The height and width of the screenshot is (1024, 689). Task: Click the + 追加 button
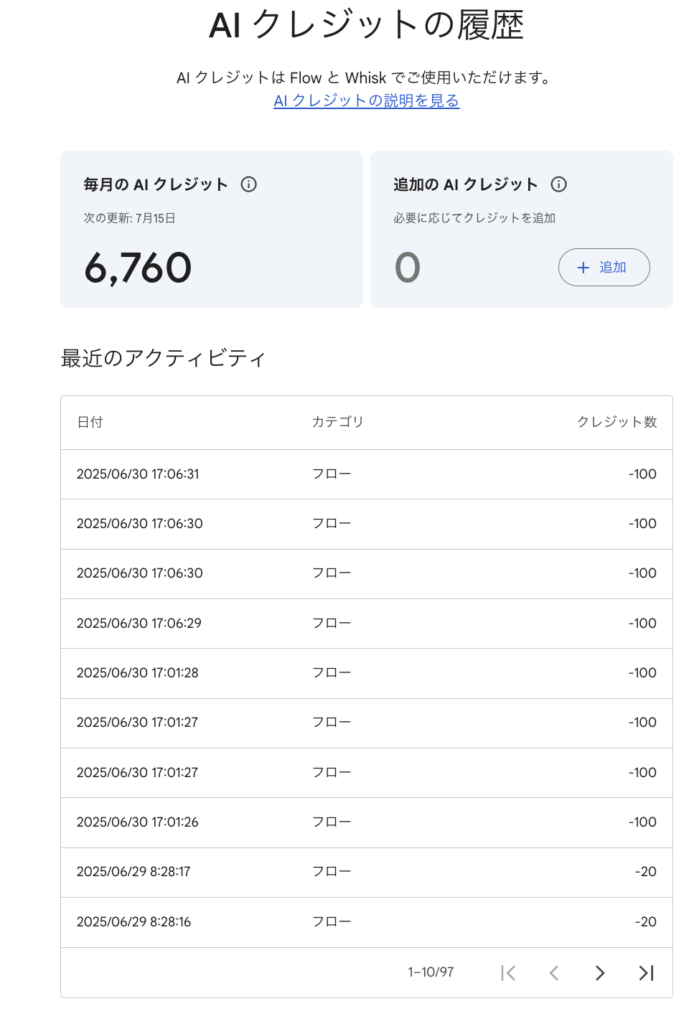(x=604, y=267)
